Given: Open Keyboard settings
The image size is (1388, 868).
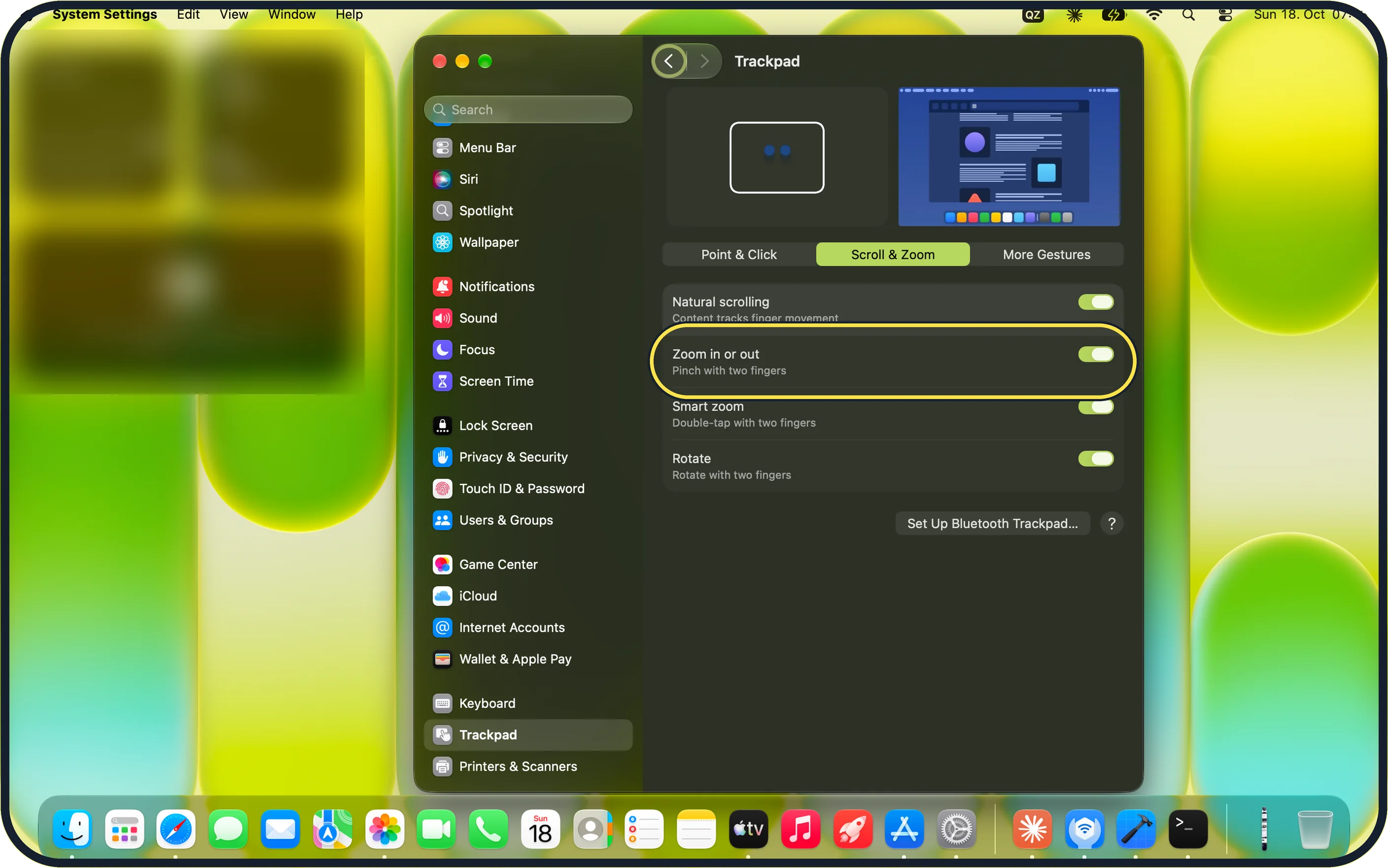Looking at the screenshot, I should pyautogui.click(x=528, y=703).
